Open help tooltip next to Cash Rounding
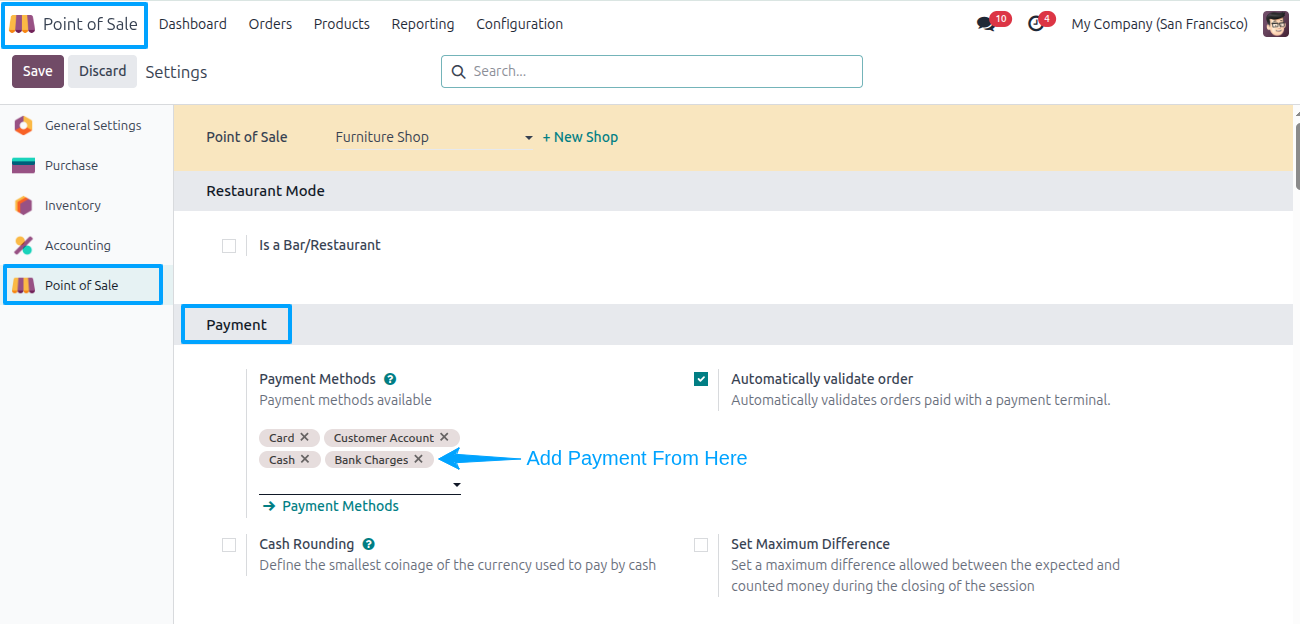 pyautogui.click(x=369, y=544)
